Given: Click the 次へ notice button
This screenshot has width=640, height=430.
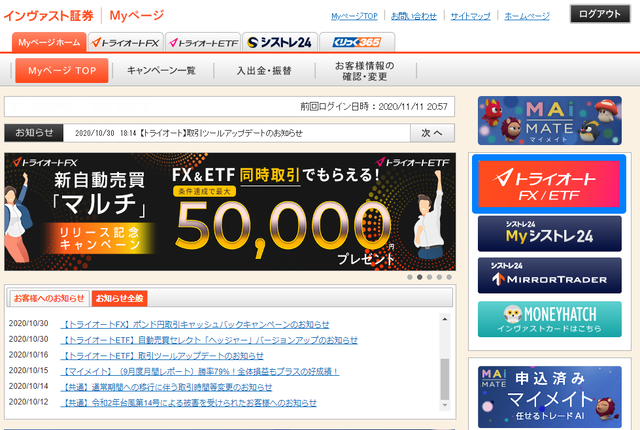Looking at the screenshot, I should 432,133.
